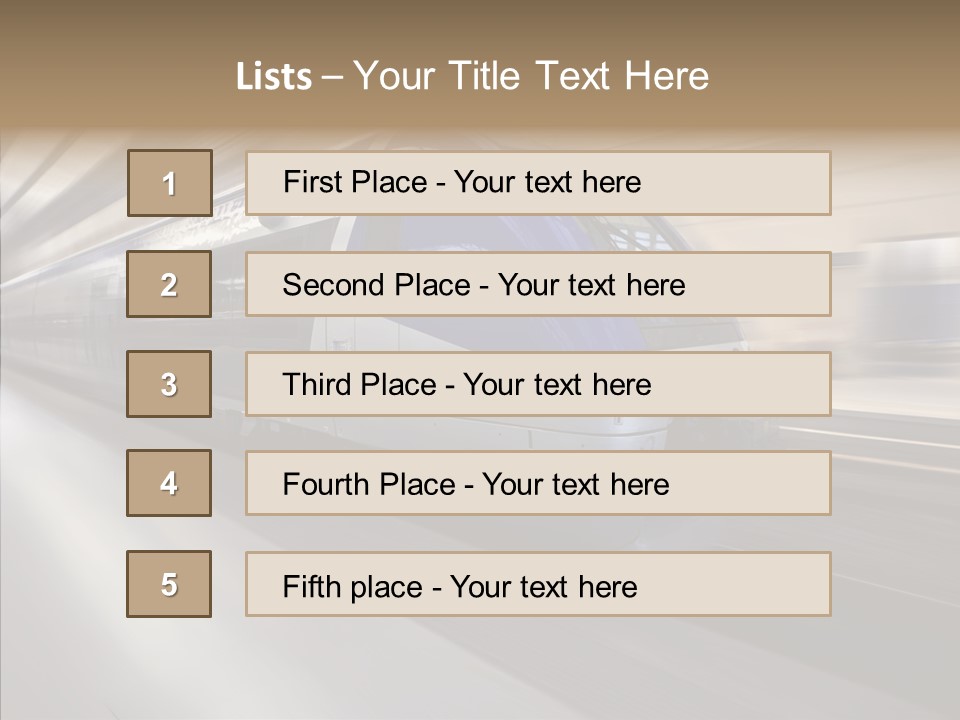Click the dash in the slide title
Viewport: 960px width, 720px height.
coord(332,78)
